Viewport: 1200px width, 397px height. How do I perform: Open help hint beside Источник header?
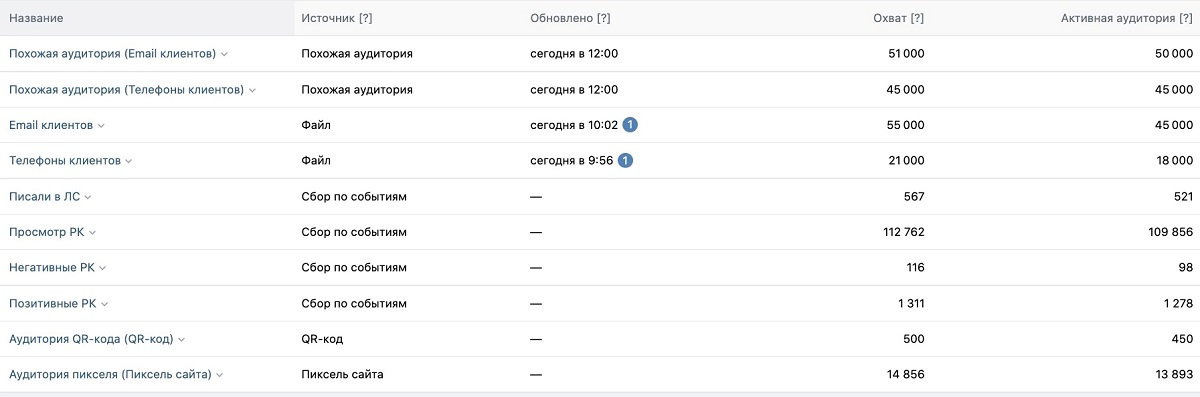tap(366, 18)
